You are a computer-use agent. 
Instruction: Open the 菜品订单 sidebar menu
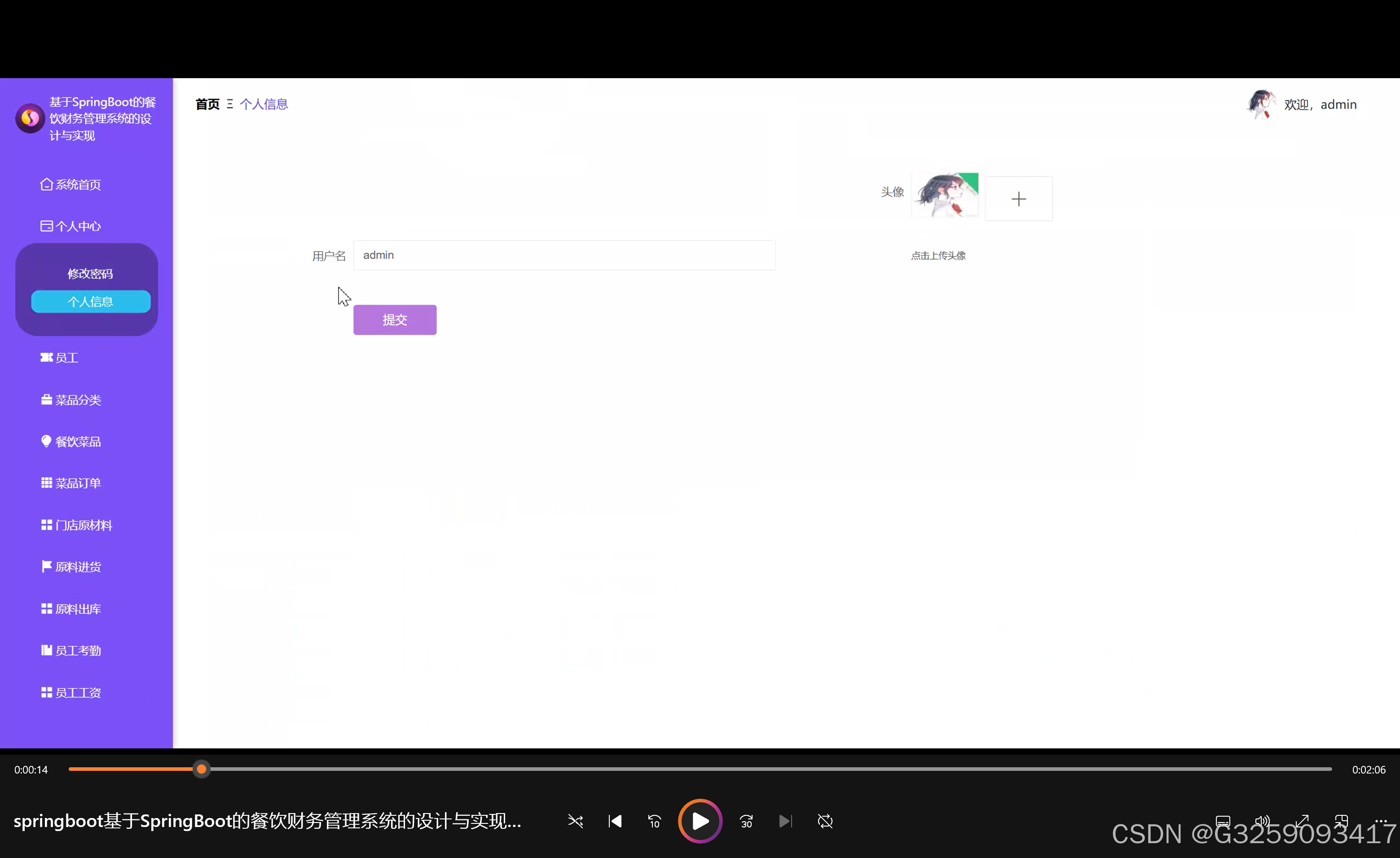click(x=70, y=483)
